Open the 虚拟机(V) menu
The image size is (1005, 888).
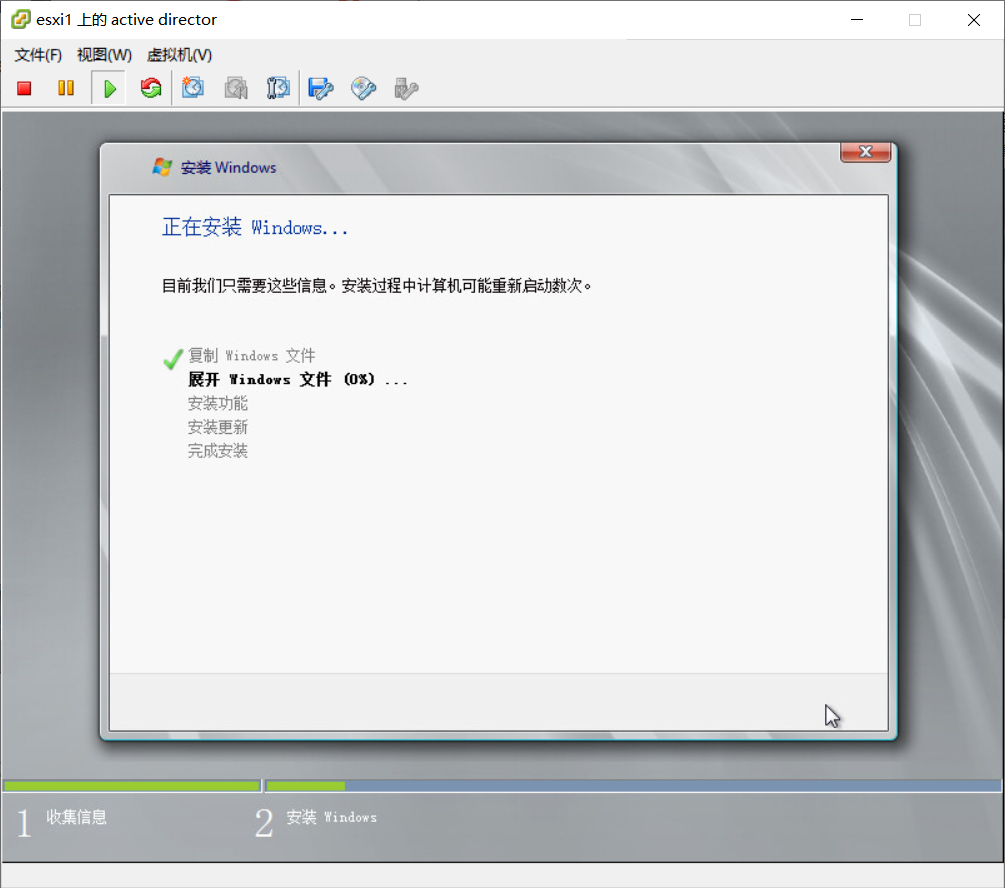(x=179, y=55)
